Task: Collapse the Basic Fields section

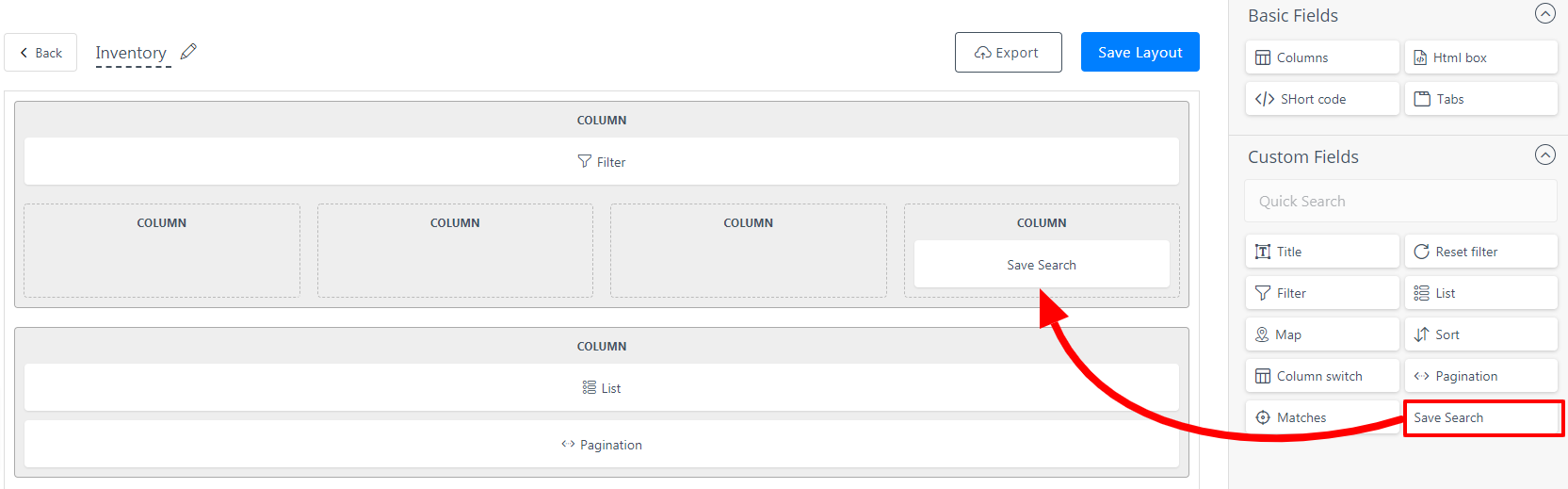Action: pos(1544,14)
